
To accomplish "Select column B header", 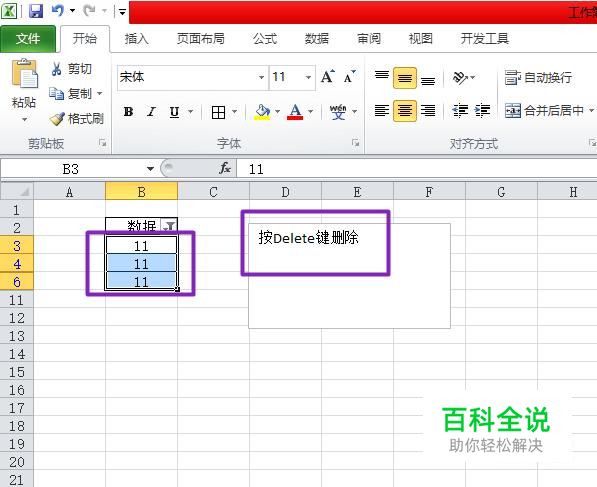I will (141, 192).
